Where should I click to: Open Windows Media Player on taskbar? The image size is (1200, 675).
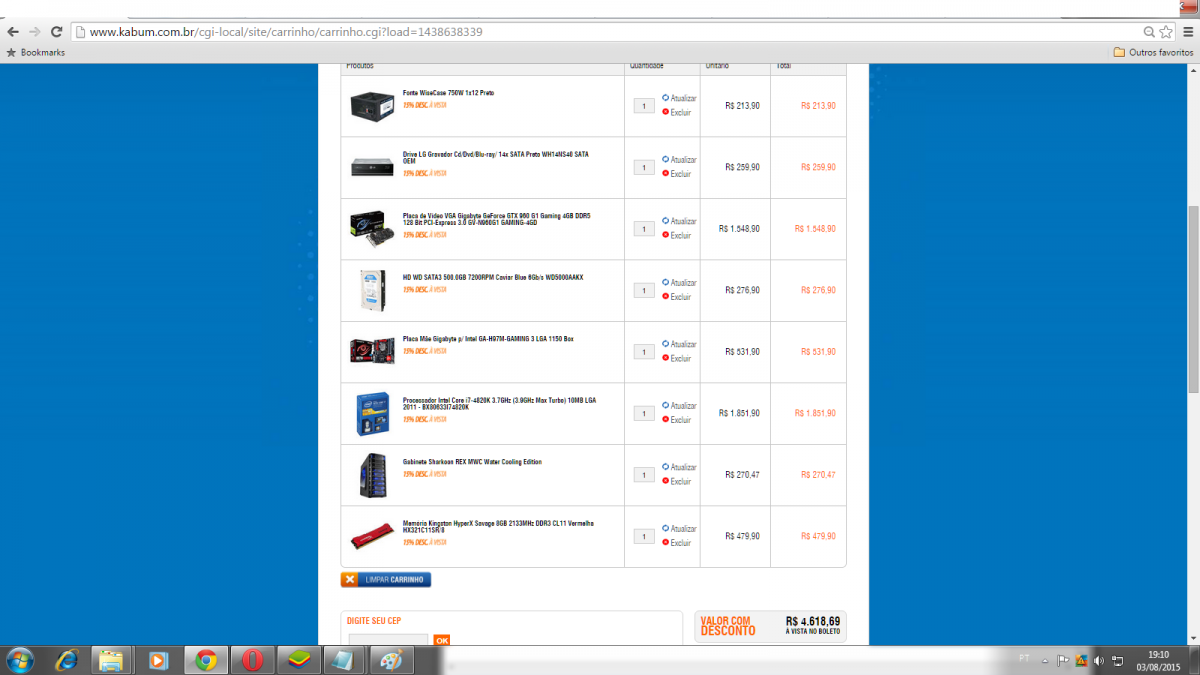pyautogui.click(x=159, y=660)
